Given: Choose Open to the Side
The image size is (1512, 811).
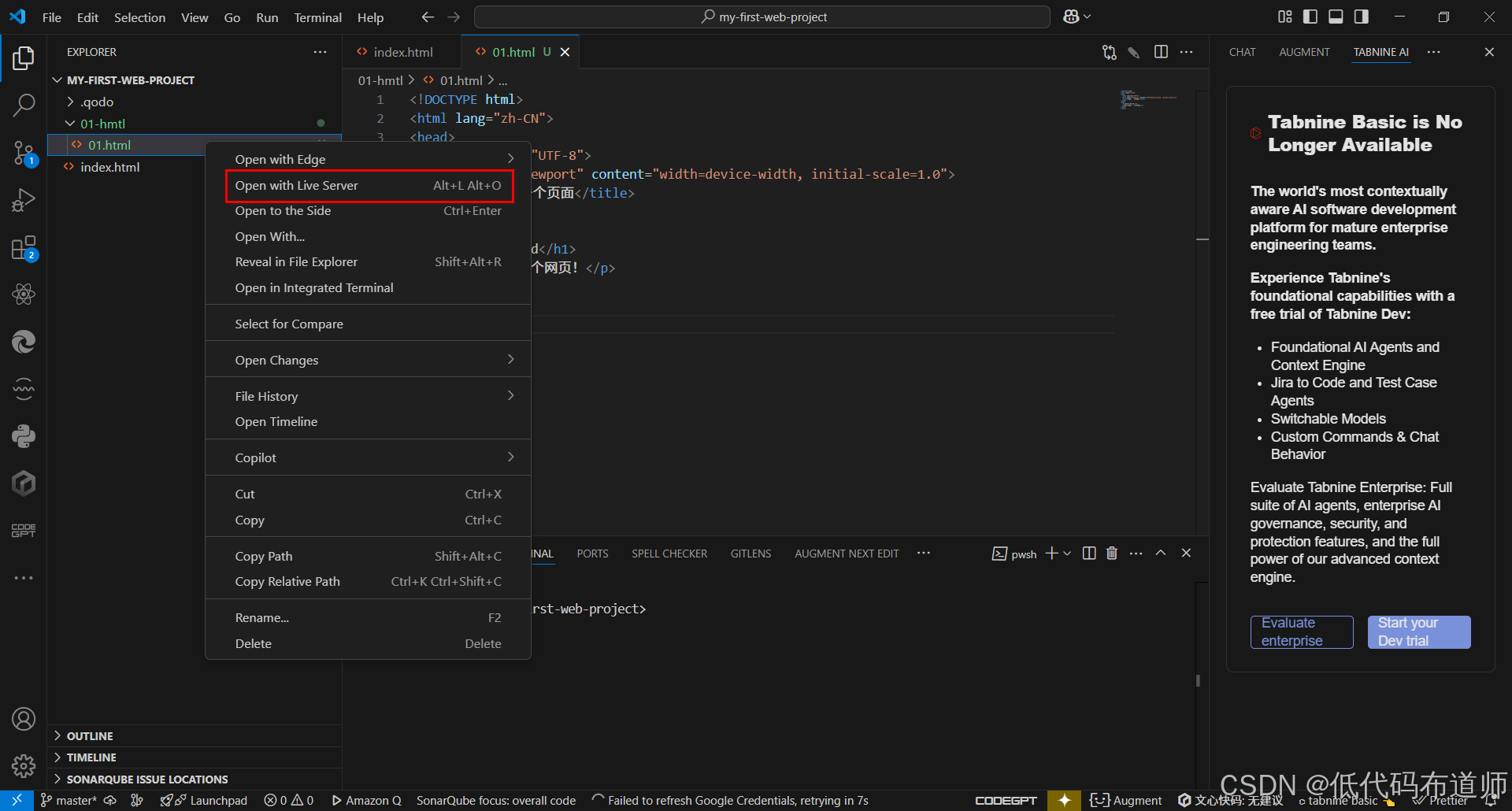Looking at the screenshot, I should click(x=369, y=211).
